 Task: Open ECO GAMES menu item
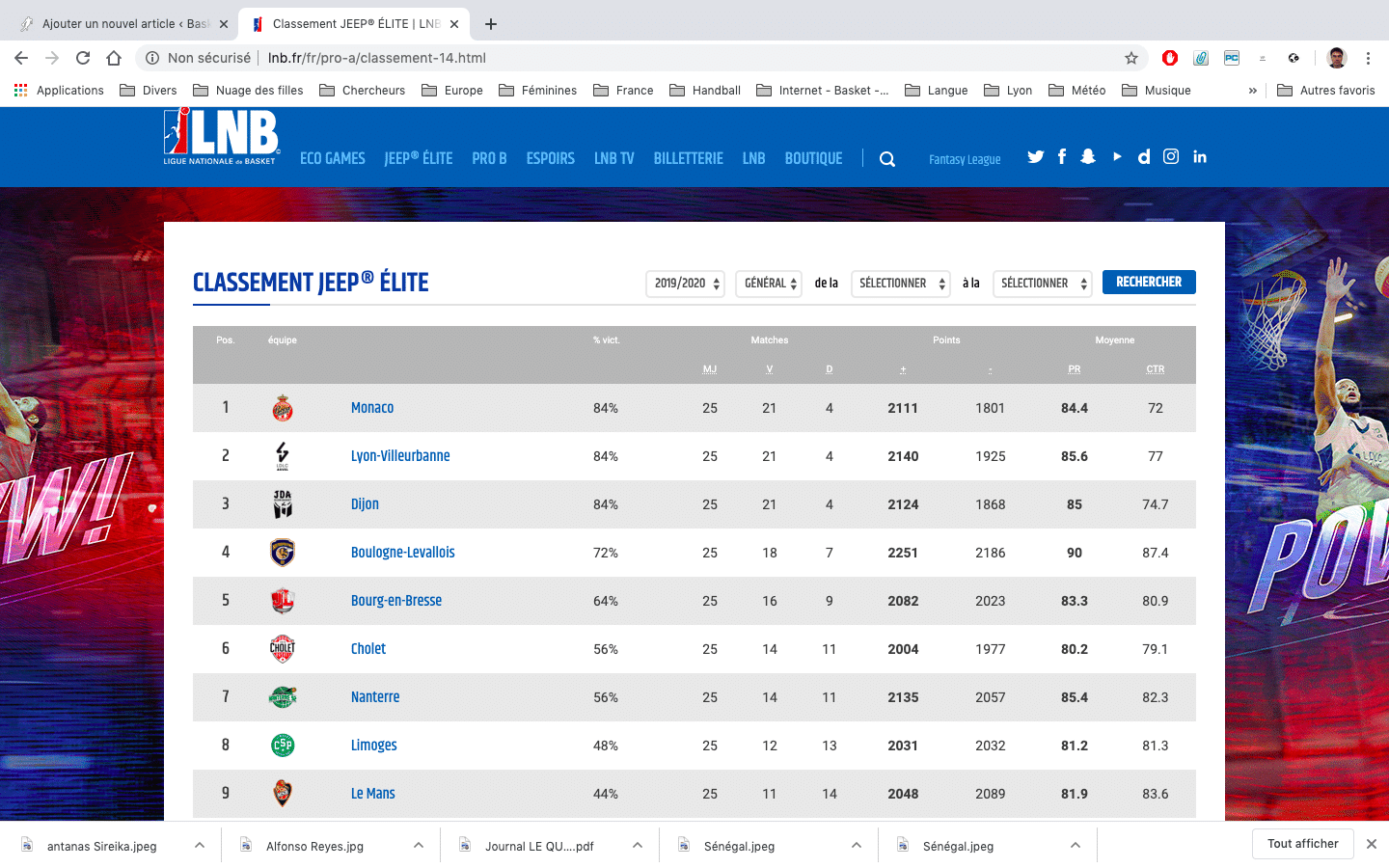pos(333,158)
